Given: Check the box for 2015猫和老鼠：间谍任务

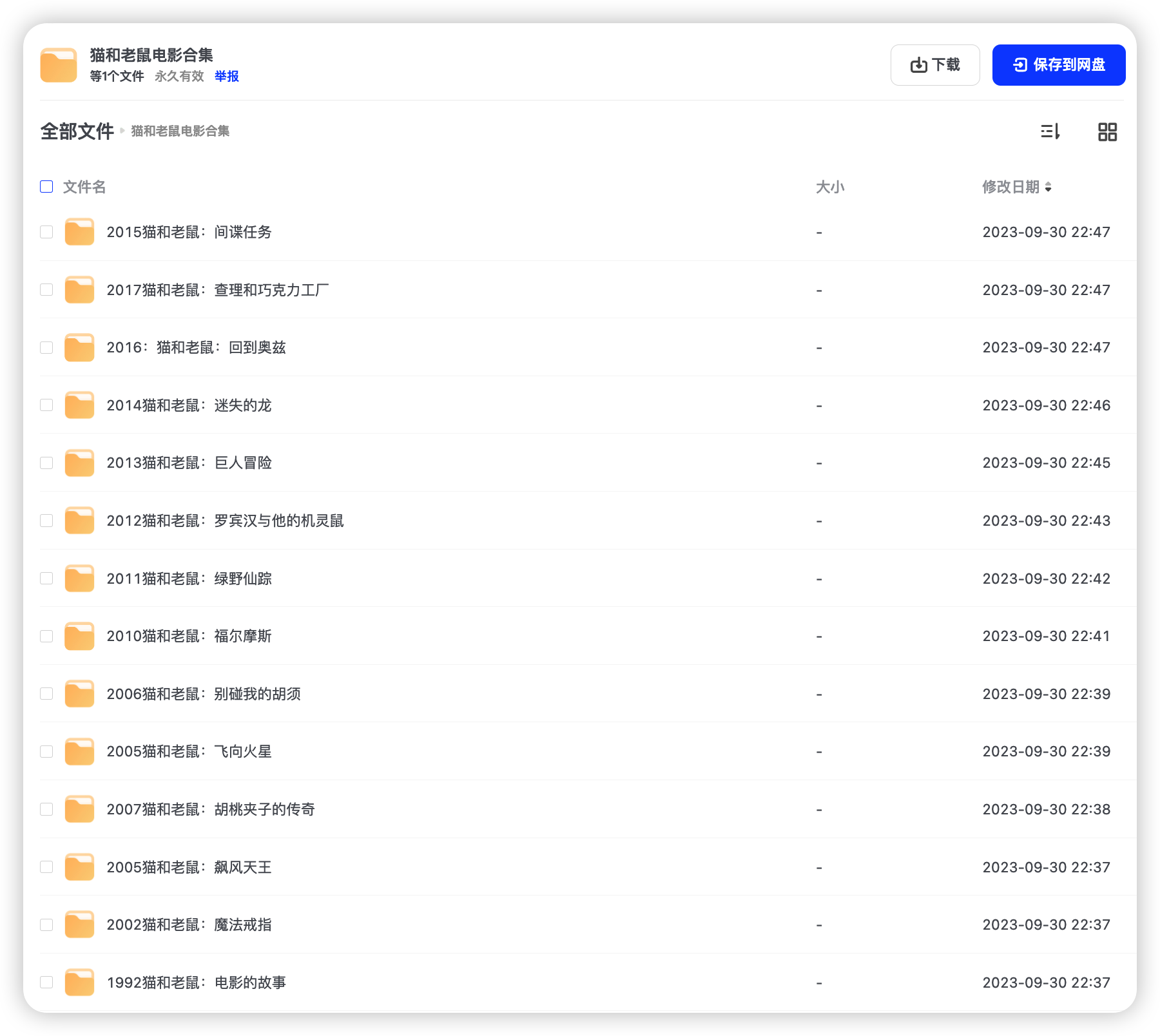Looking at the screenshot, I should [46, 232].
